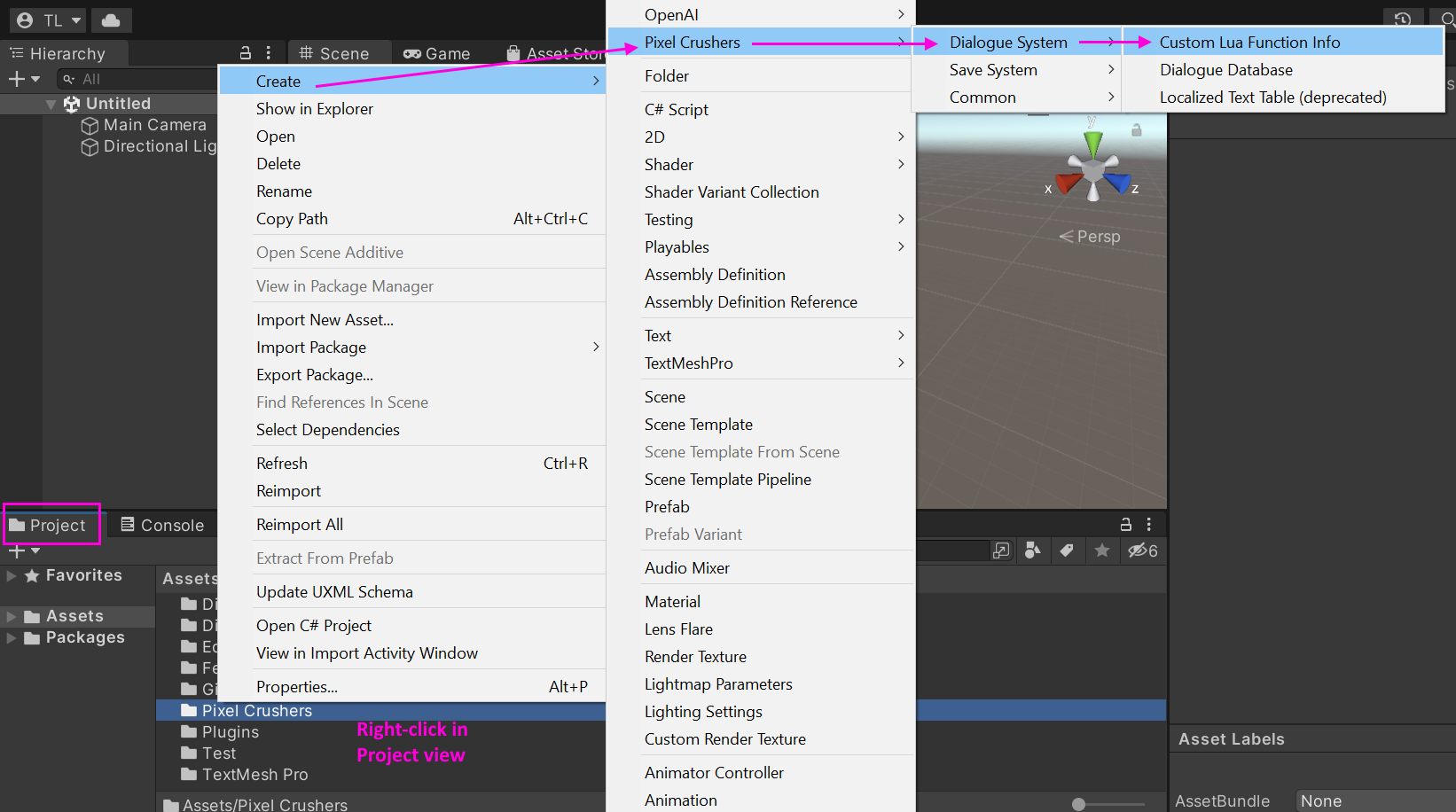The image size is (1456, 812).
Task: Choose Reimport All
Action: click(x=412, y=524)
